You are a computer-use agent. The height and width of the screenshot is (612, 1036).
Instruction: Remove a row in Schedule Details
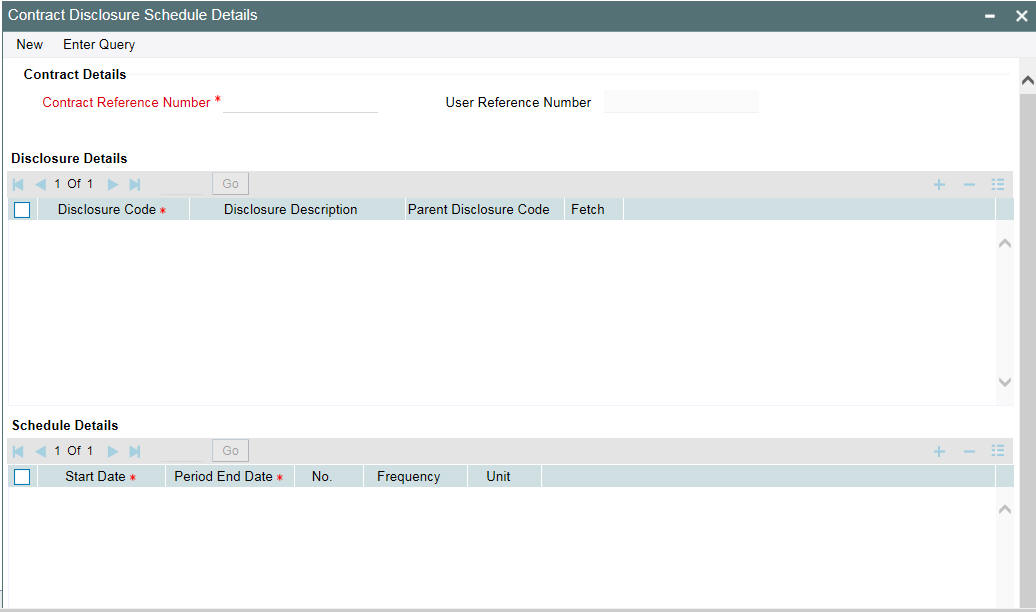tap(969, 451)
